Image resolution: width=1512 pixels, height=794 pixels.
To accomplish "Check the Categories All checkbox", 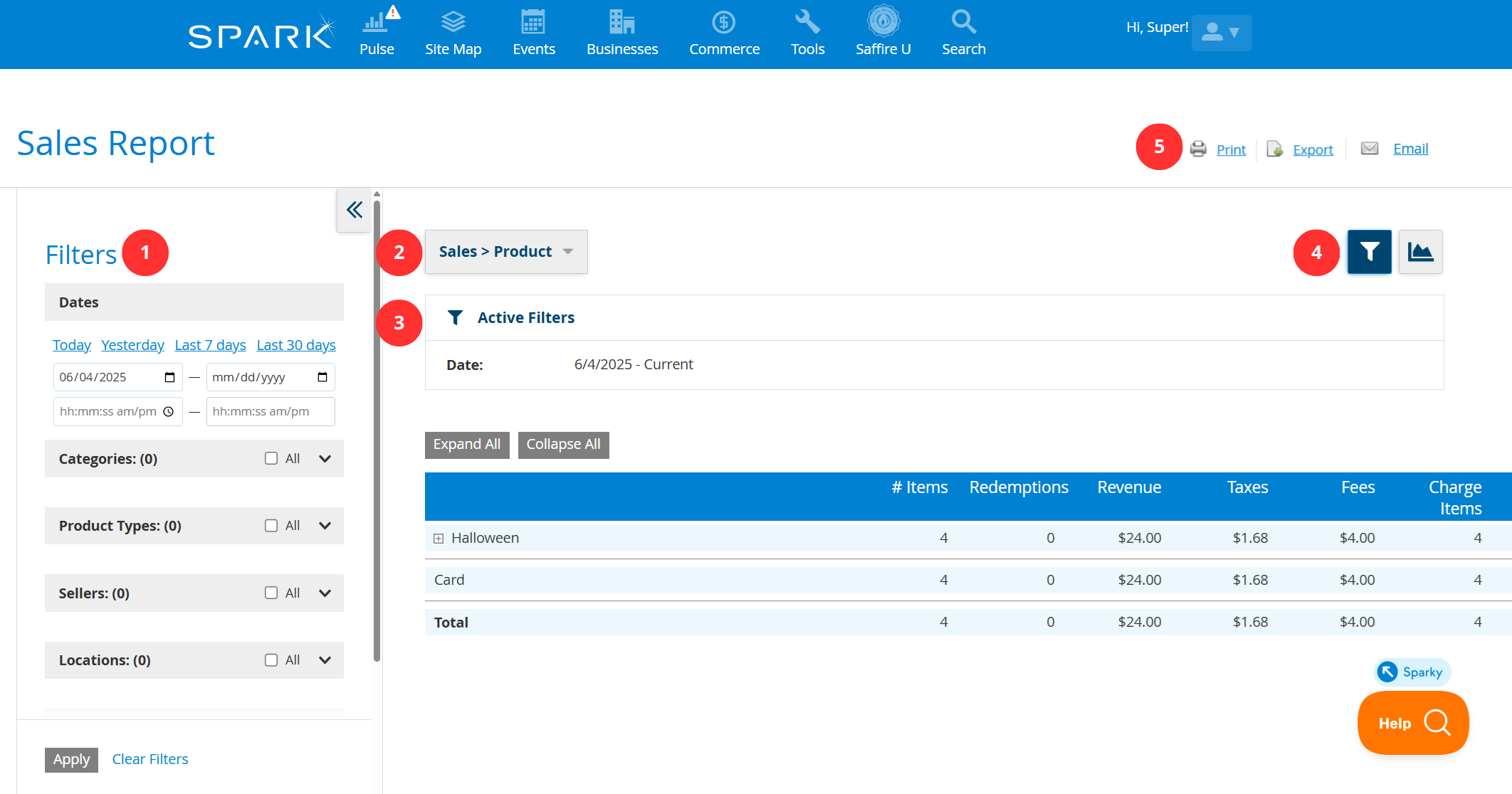I will click(x=271, y=458).
